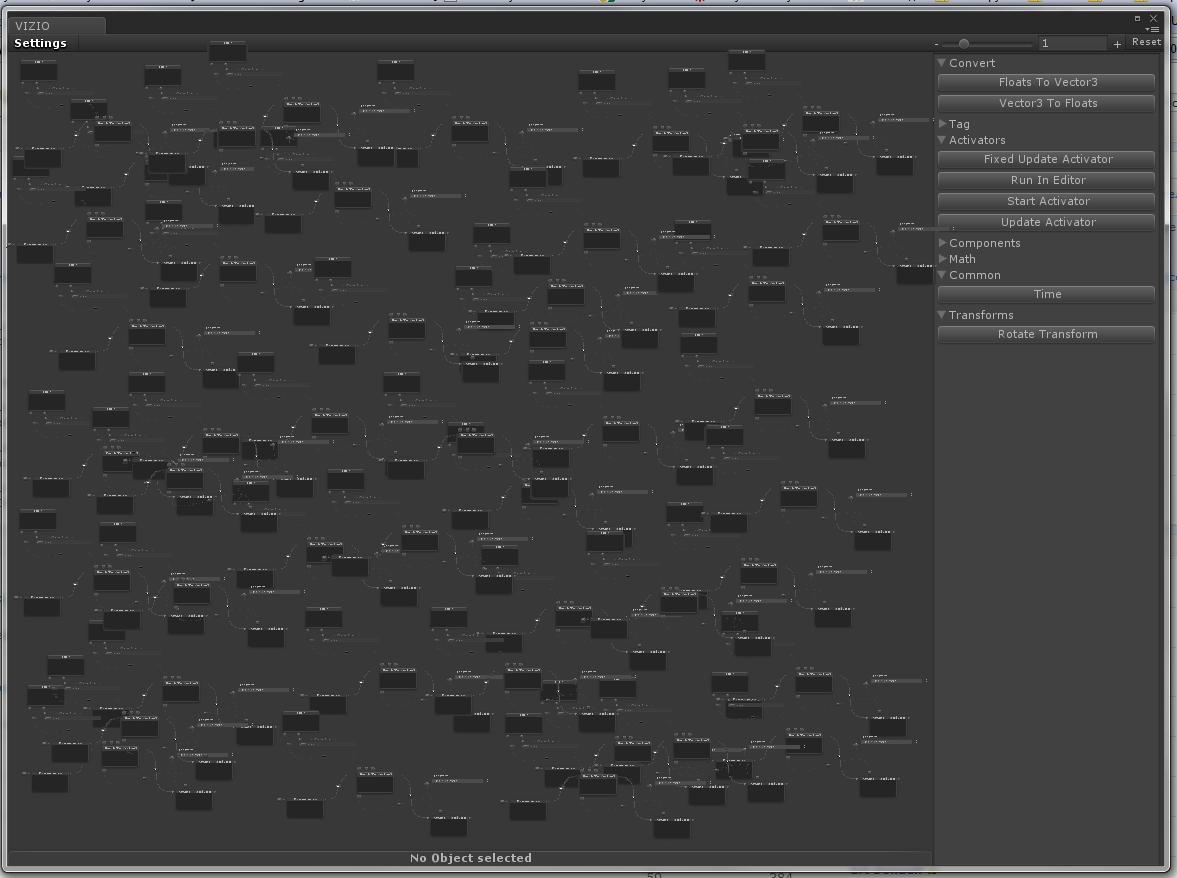Expand the Components category
This screenshot has width=1177, height=878.
[x=942, y=243]
